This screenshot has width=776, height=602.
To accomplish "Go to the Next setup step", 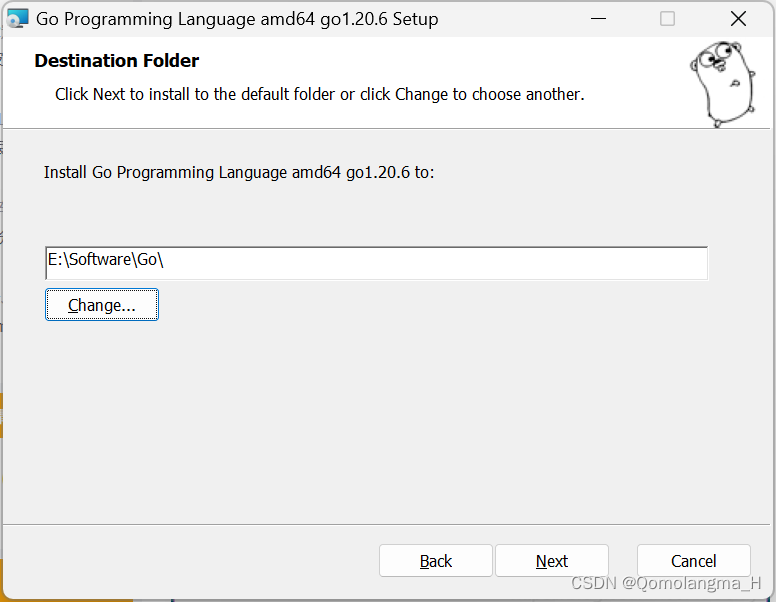I will point(552,561).
